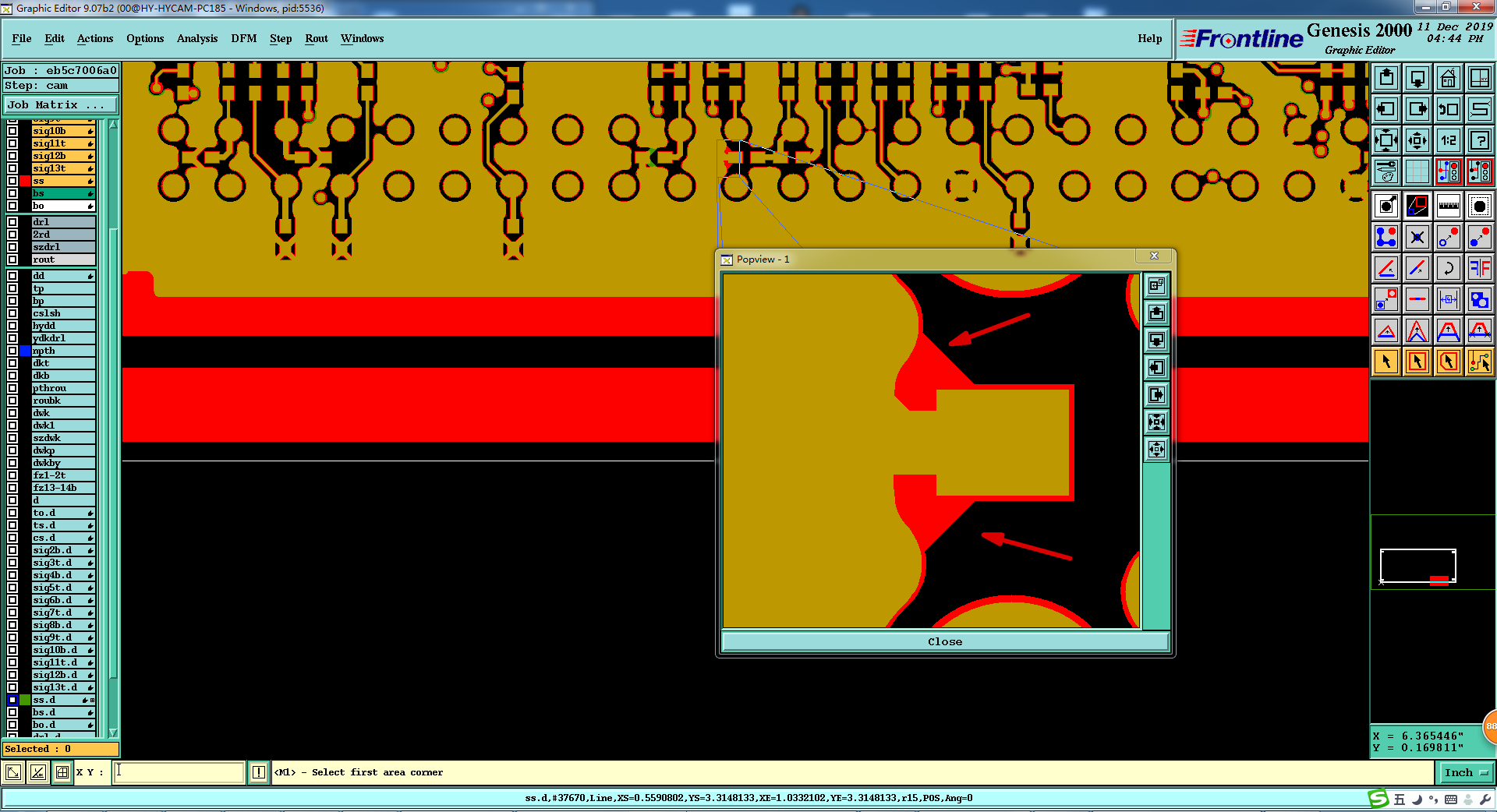Toggle the checkbox for layer bs
The image size is (1497, 812).
[12, 193]
